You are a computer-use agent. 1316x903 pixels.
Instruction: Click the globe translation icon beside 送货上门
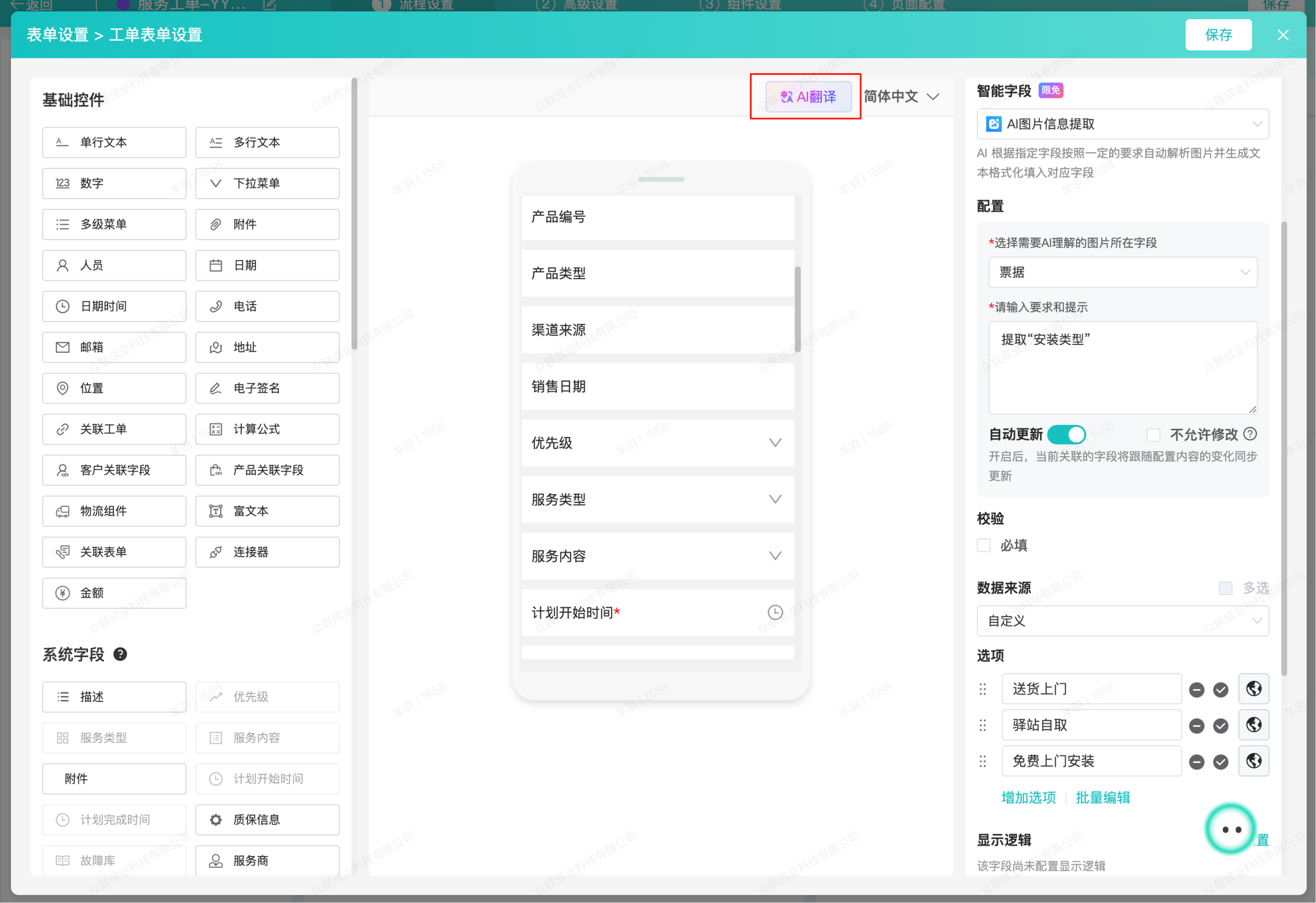point(1253,689)
